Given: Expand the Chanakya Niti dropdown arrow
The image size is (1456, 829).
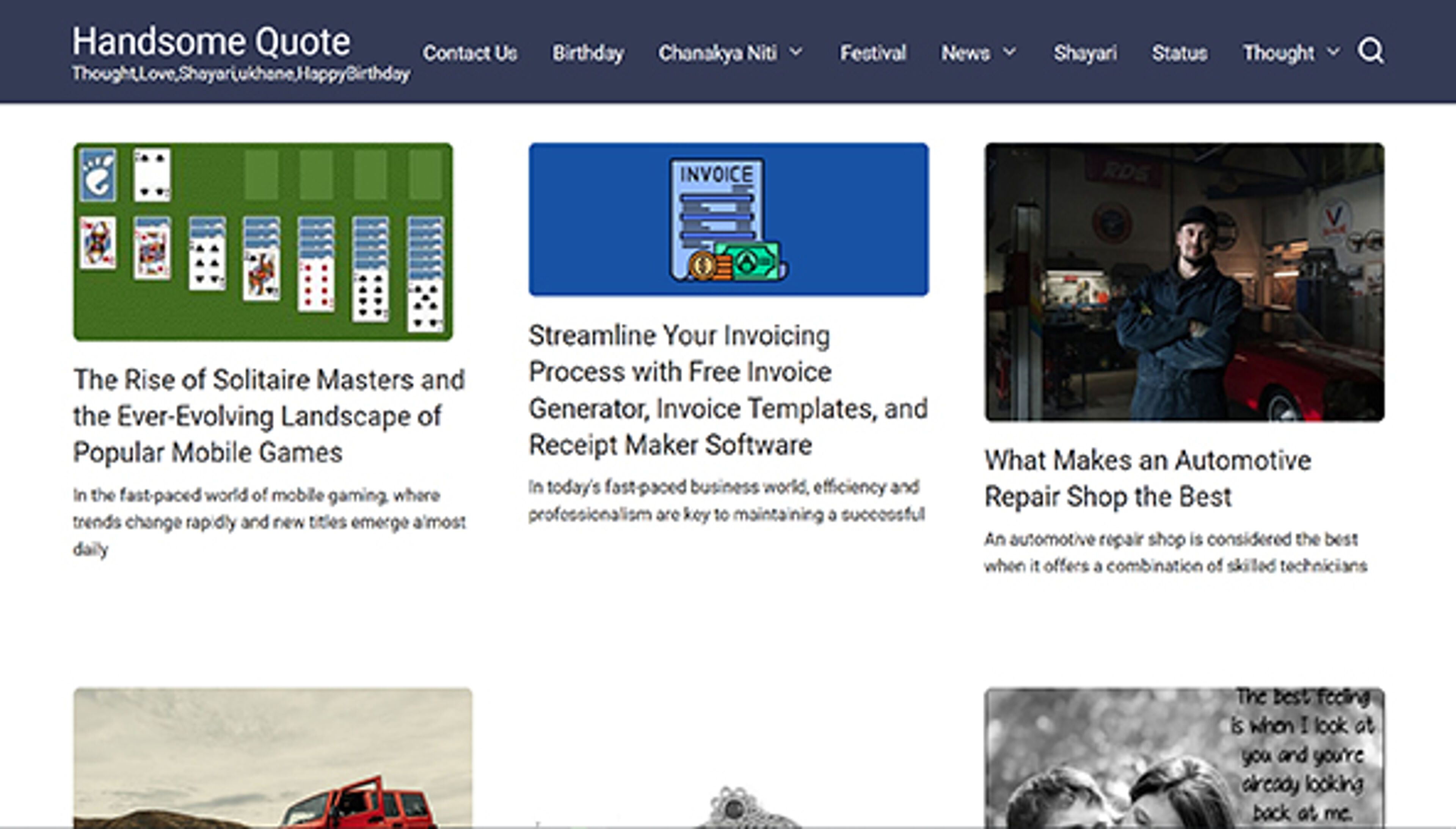Looking at the screenshot, I should pos(796,52).
